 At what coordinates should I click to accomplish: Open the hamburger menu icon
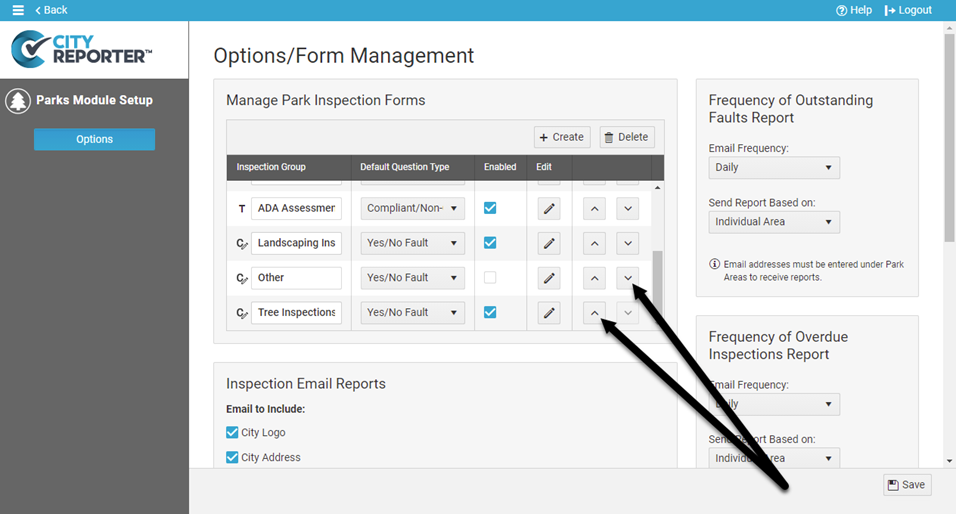coord(18,10)
